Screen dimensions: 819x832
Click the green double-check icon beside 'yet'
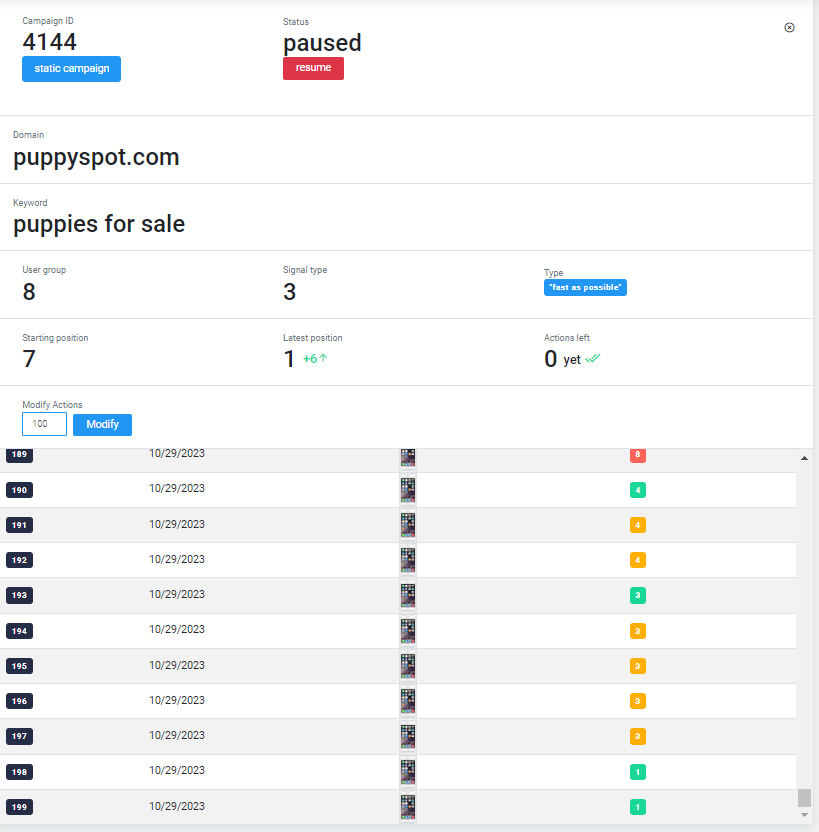pyautogui.click(x=593, y=359)
